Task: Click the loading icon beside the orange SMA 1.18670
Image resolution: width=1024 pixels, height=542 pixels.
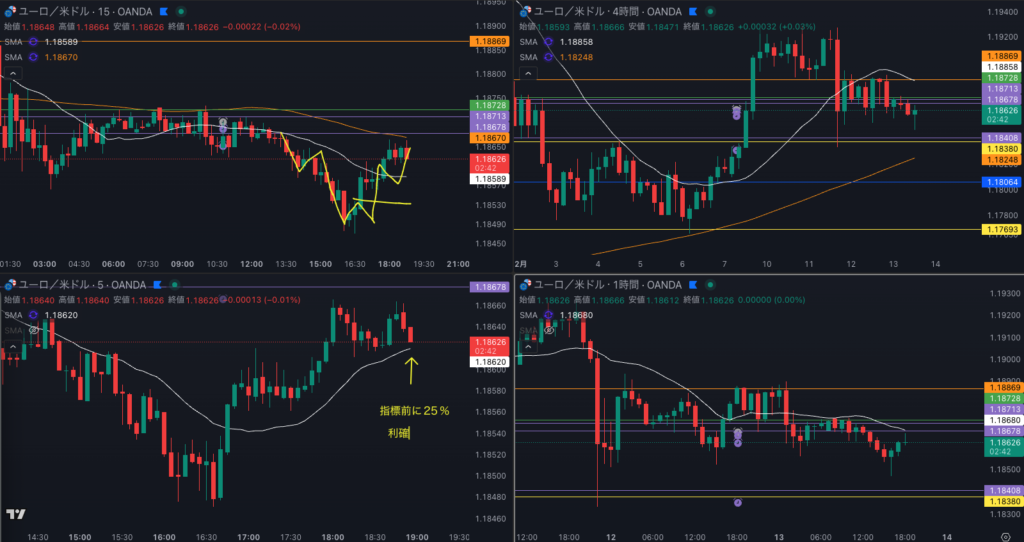Action: click(33, 57)
